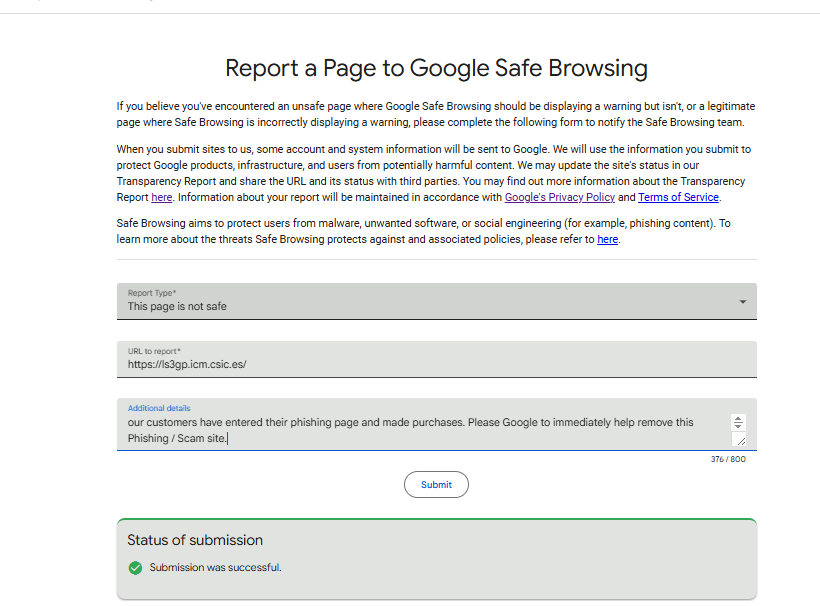
Task: Click the textarea resize handle corner
Action: coord(741,441)
